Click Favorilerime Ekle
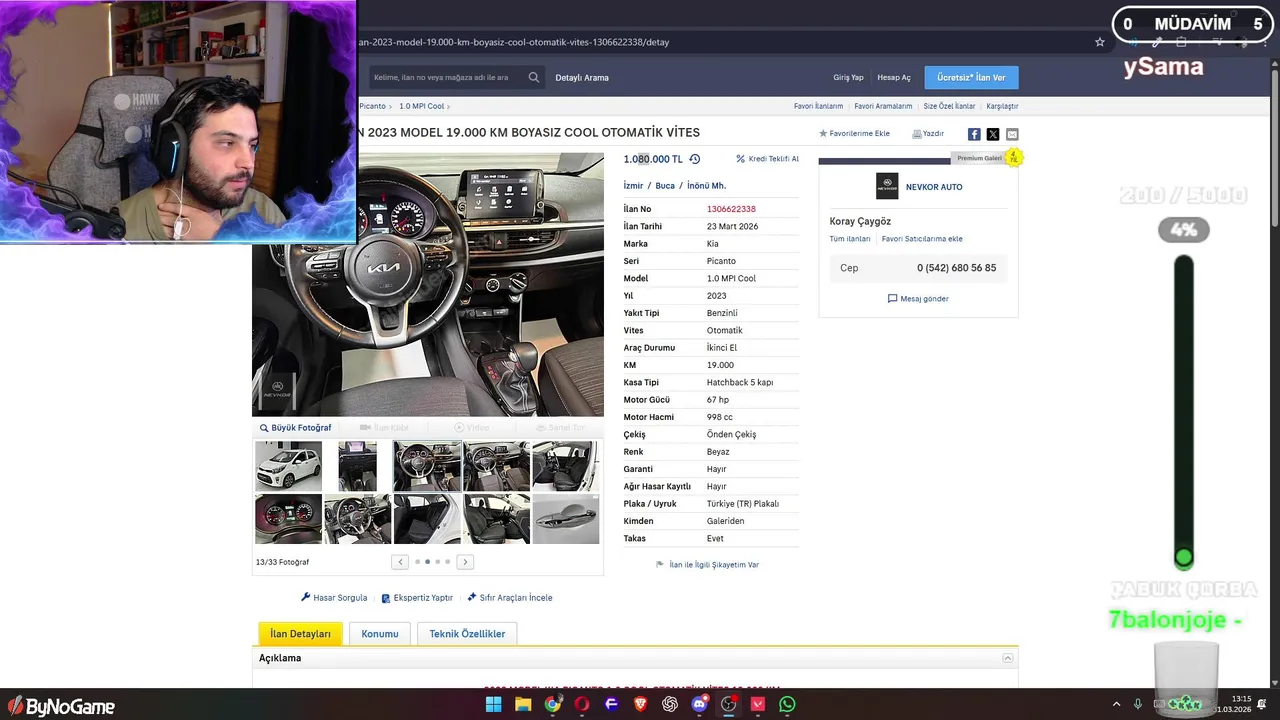Viewport: 1280px width, 720px height. [854, 133]
